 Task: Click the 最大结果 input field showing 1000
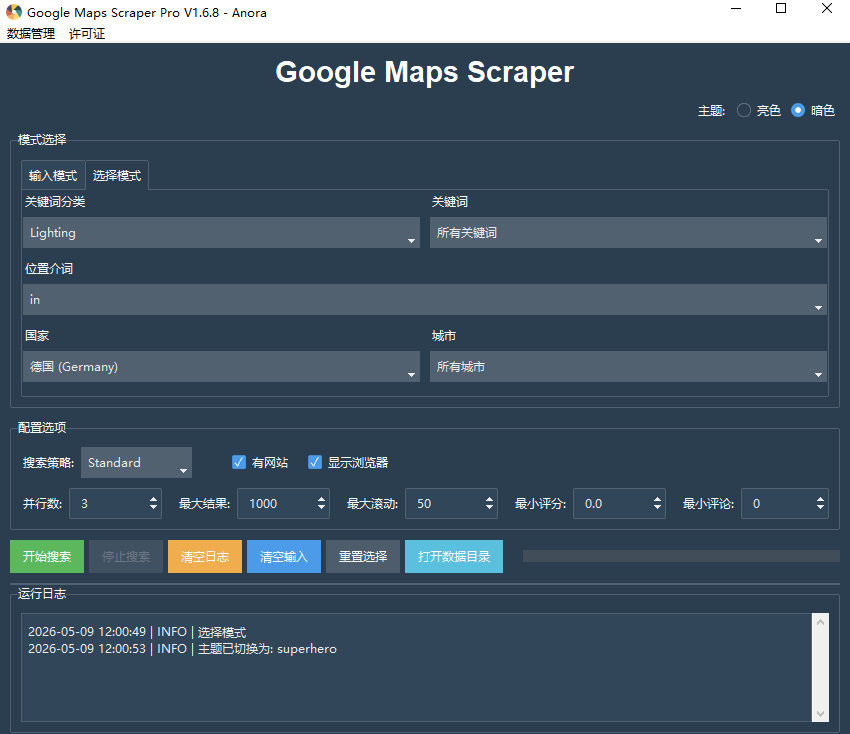coord(277,504)
